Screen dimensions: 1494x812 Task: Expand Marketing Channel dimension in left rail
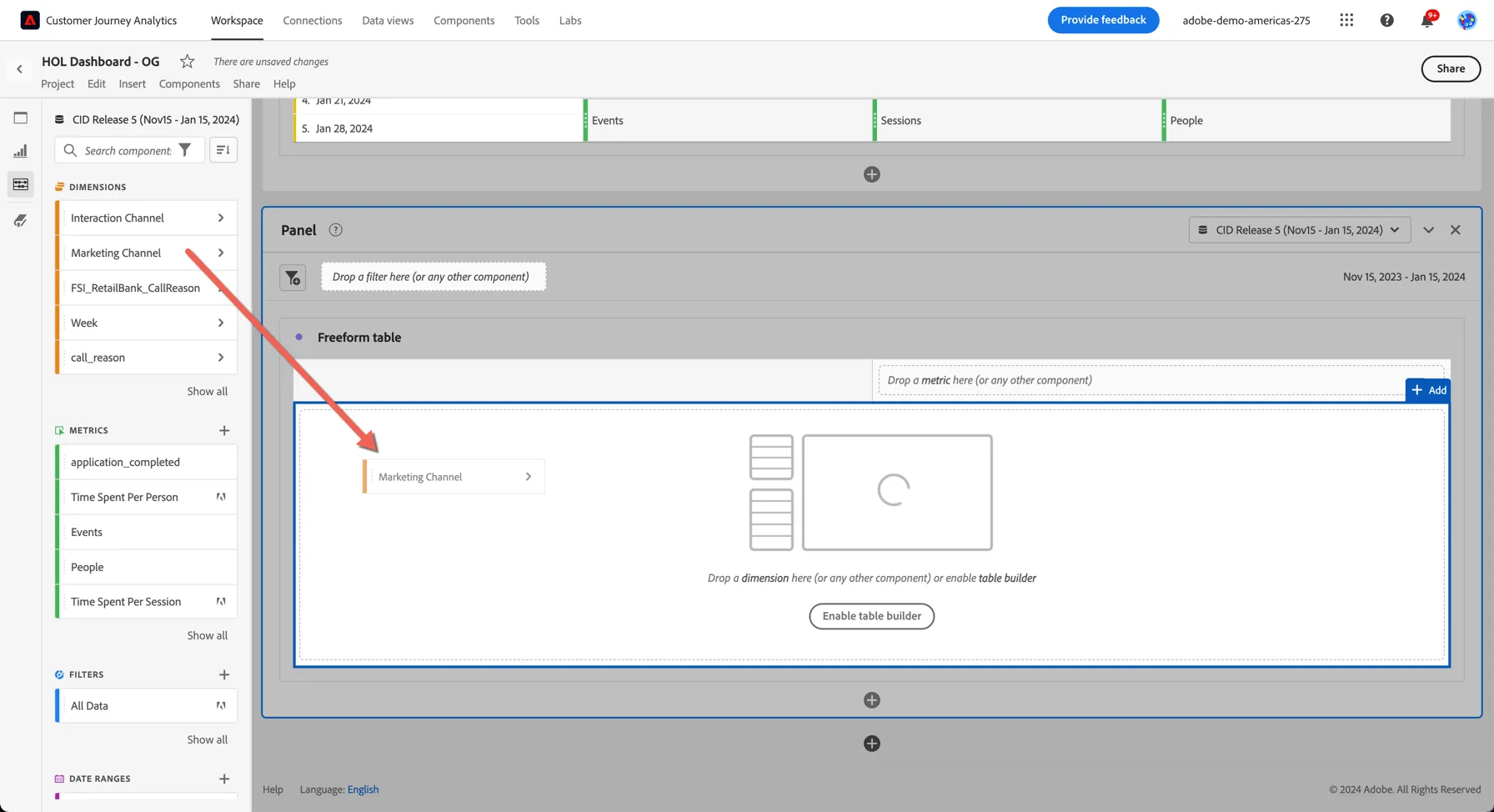click(221, 253)
